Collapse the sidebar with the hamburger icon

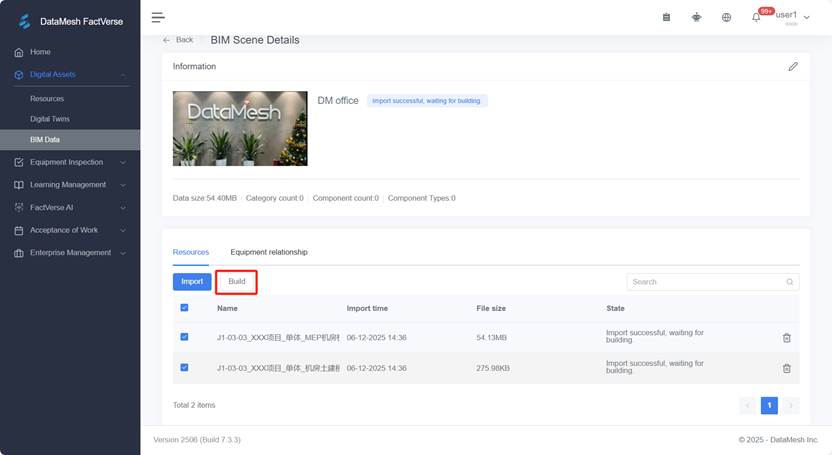158,17
